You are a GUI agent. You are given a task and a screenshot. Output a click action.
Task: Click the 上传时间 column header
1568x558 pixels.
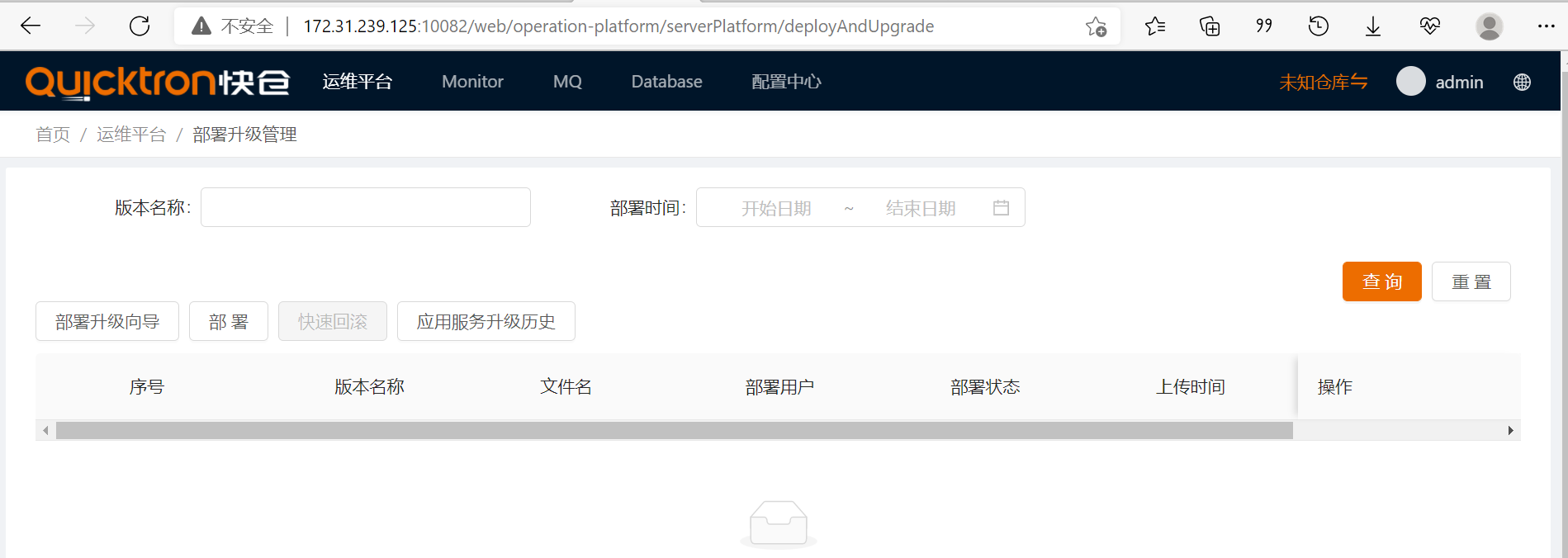point(1190,386)
